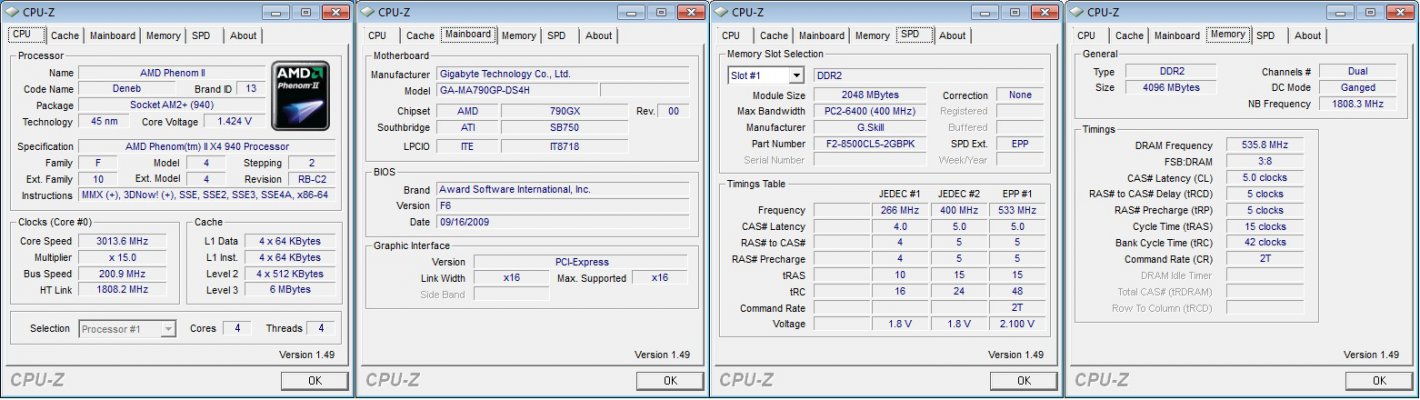Open SPD tab in first CPU-Z window
Screen dimensions: 1420x400
click(x=201, y=35)
